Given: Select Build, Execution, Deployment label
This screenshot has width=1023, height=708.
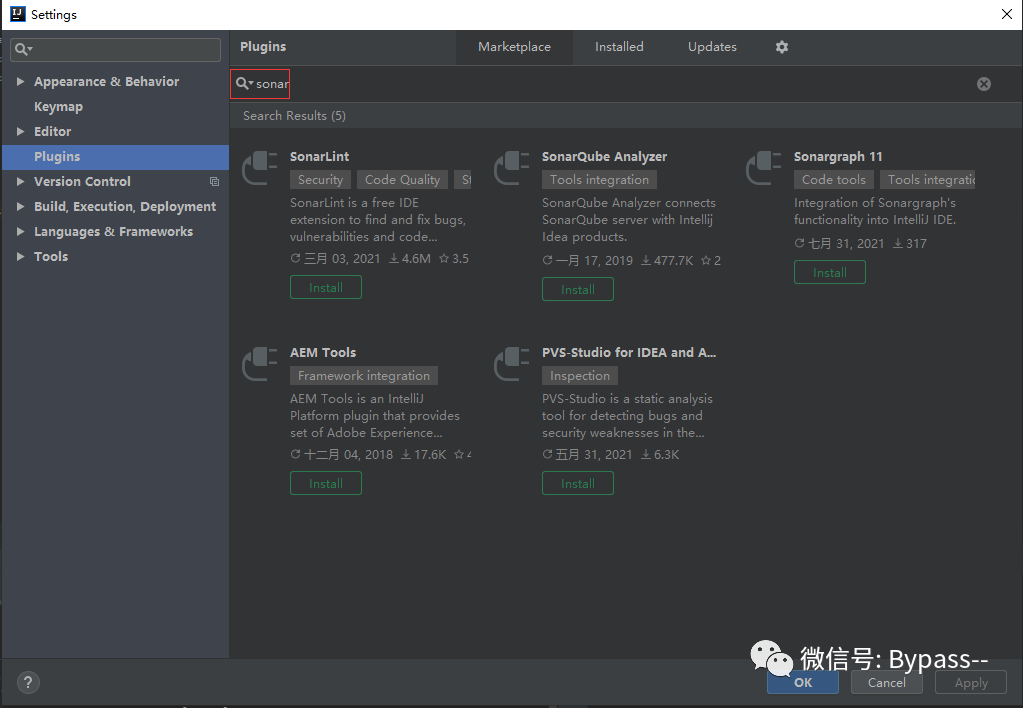Looking at the screenshot, I should click(125, 206).
